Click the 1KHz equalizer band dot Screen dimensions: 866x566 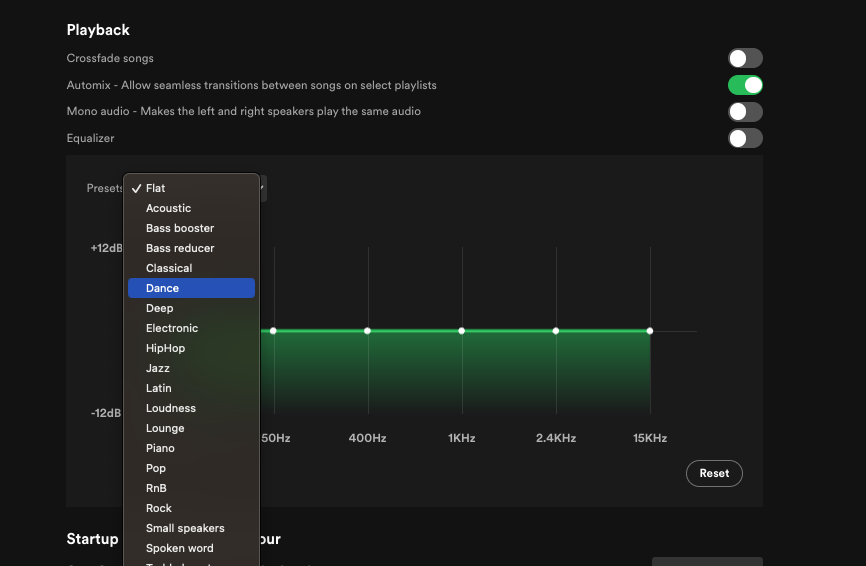point(462,331)
